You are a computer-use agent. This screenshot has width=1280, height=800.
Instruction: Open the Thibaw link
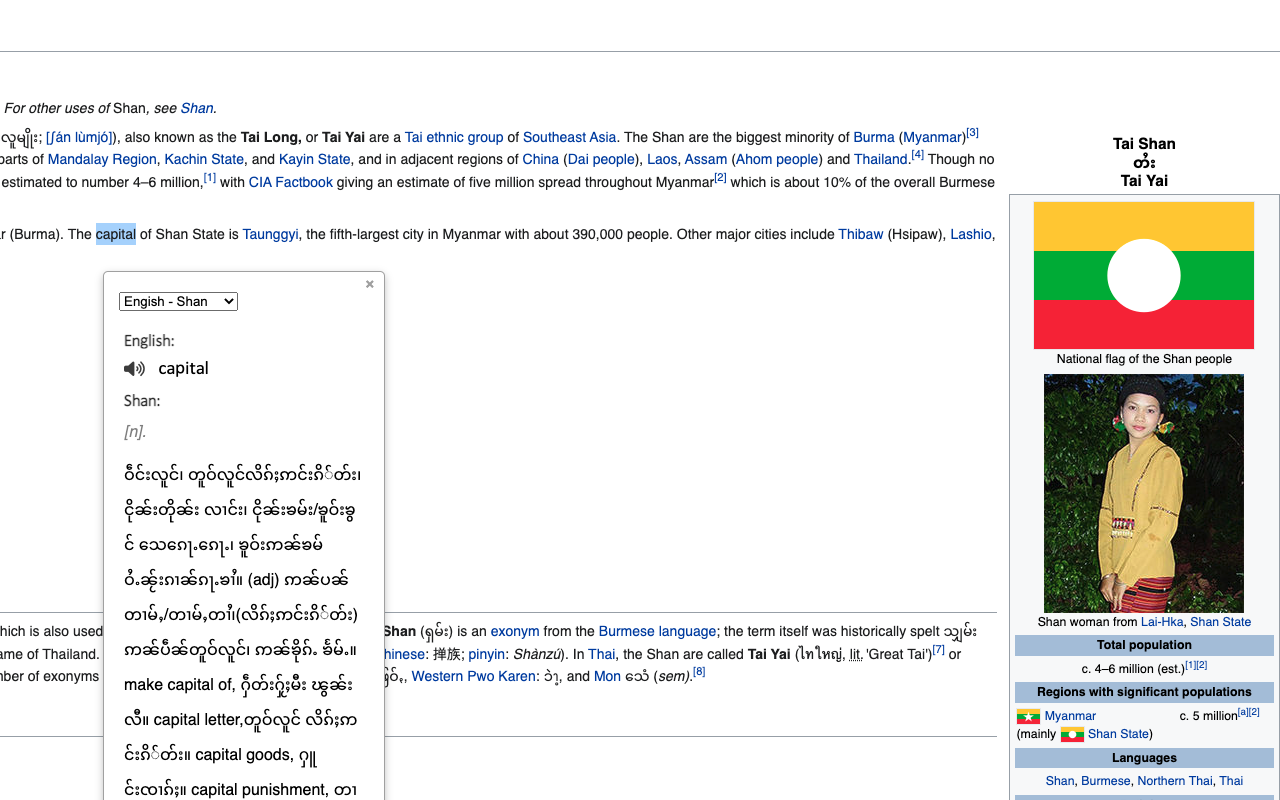pyautogui.click(x=860, y=234)
